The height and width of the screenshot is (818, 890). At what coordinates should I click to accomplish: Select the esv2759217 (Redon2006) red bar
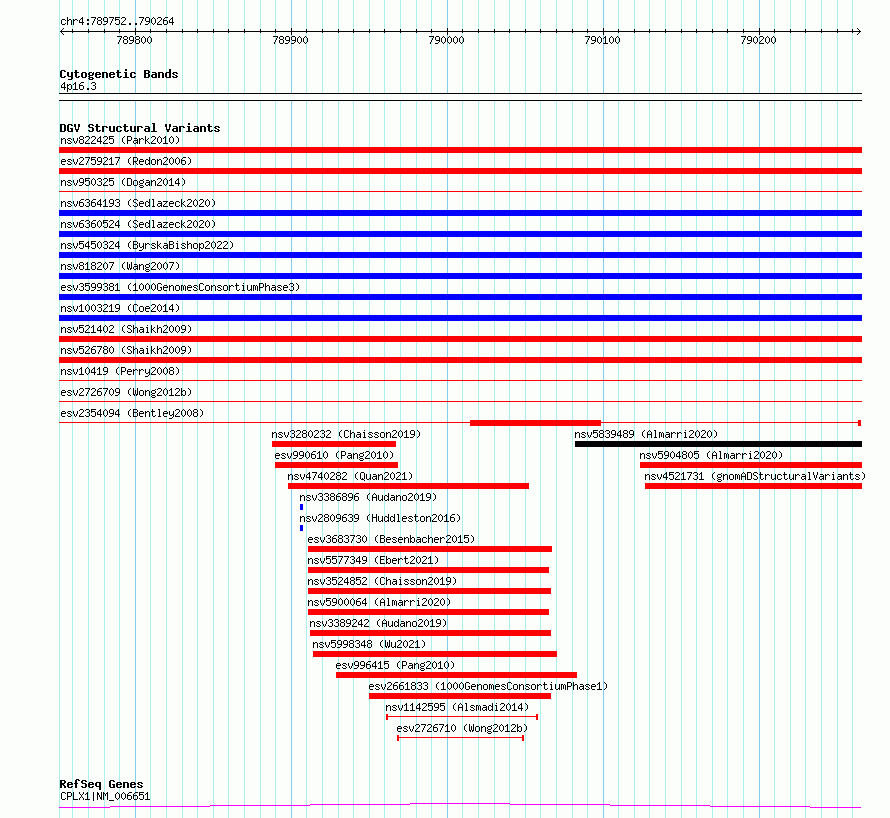click(x=460, y=171)
